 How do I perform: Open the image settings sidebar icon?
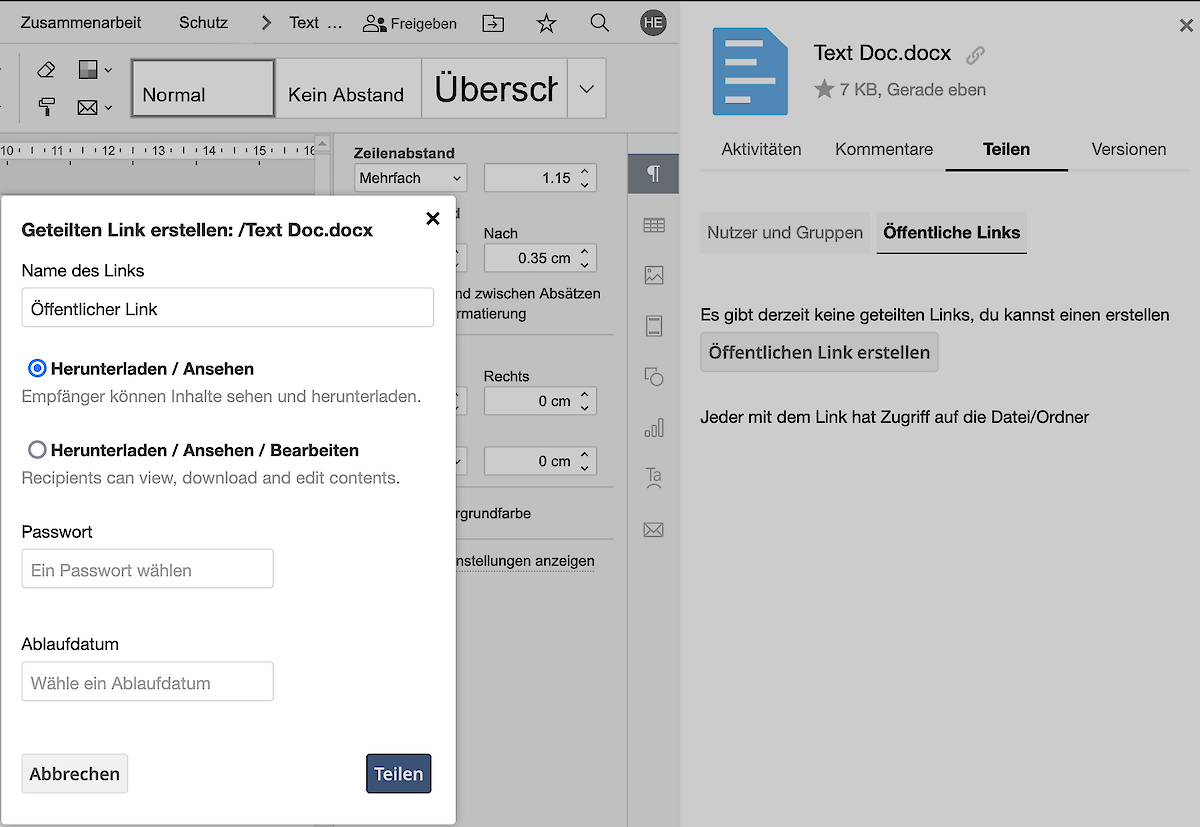[x=653, y=275]
